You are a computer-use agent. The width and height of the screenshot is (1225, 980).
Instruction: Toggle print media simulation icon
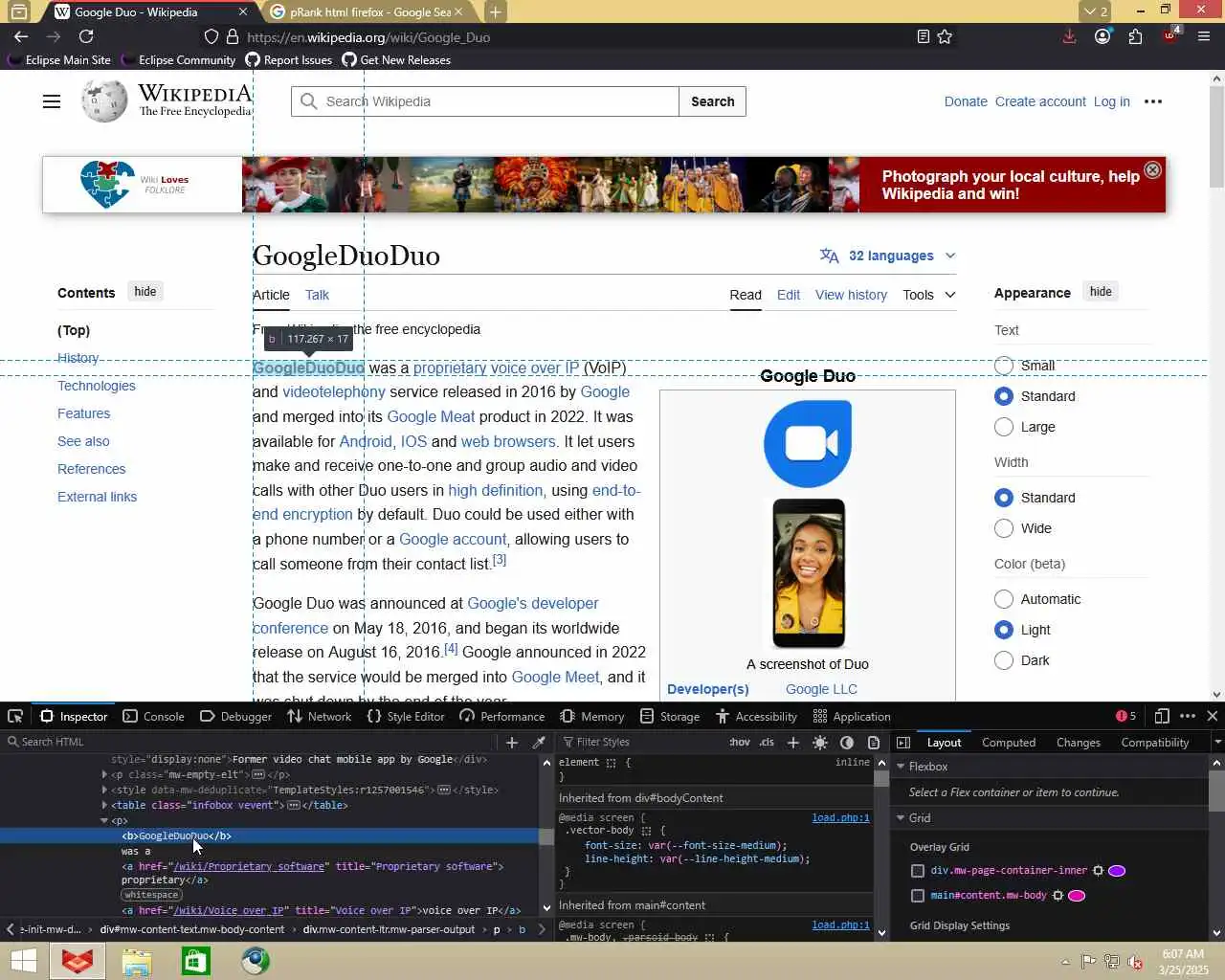click(874, 742)
